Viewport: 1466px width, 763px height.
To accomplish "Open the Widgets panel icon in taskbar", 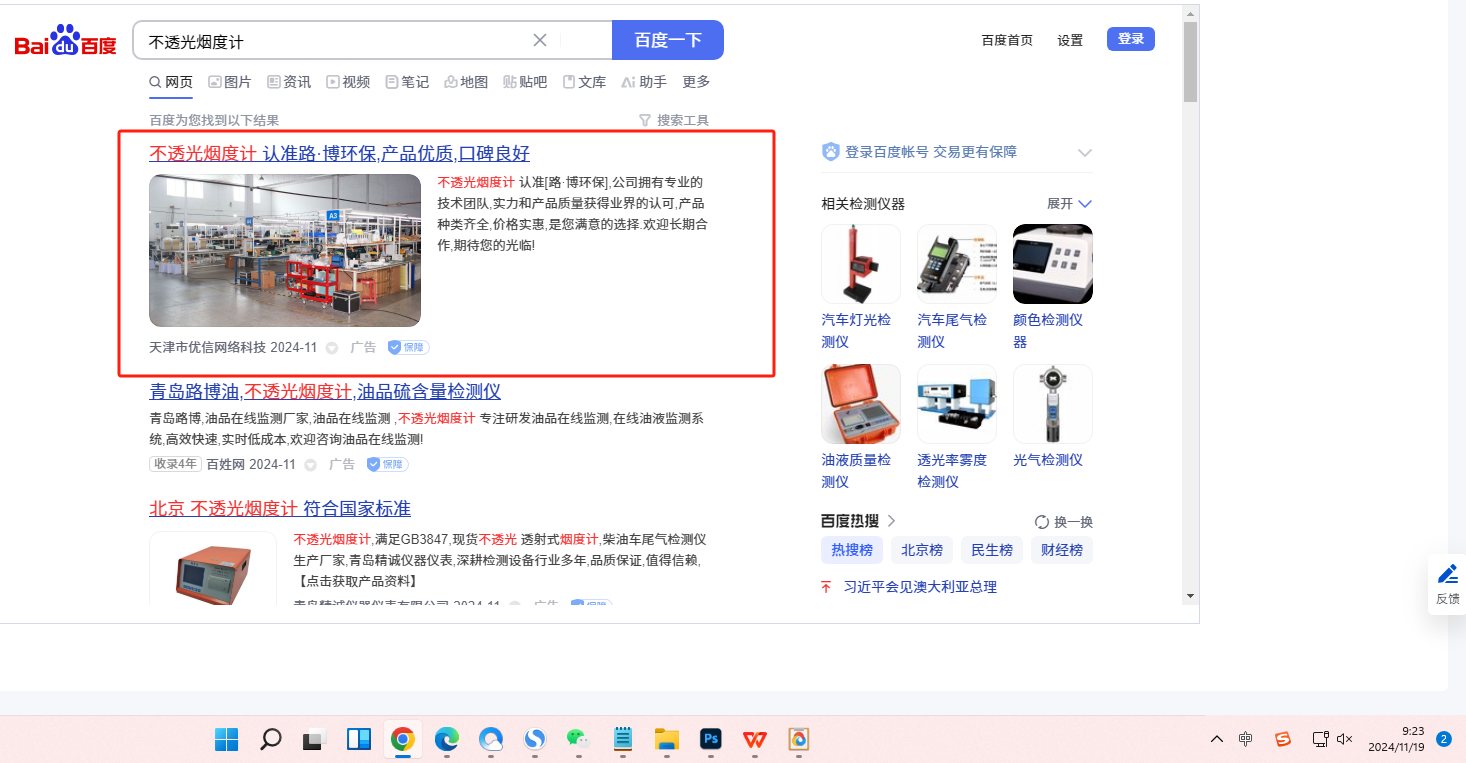I will pyautogui.click(x=358, y=739).
